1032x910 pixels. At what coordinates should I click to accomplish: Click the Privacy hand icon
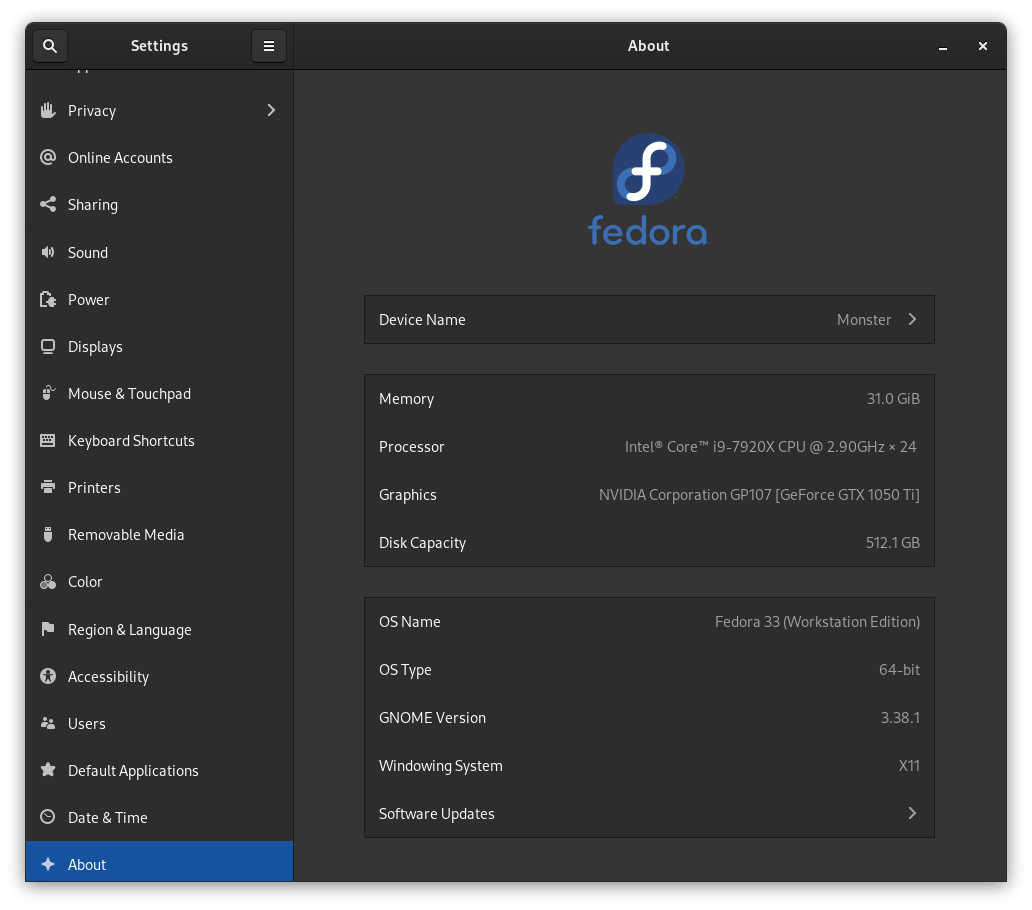[x=47, y=111]
